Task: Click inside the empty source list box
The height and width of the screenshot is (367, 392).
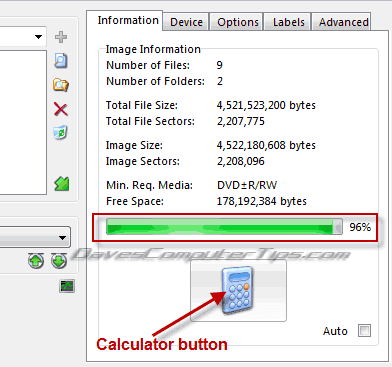Action: click(23, 122)
